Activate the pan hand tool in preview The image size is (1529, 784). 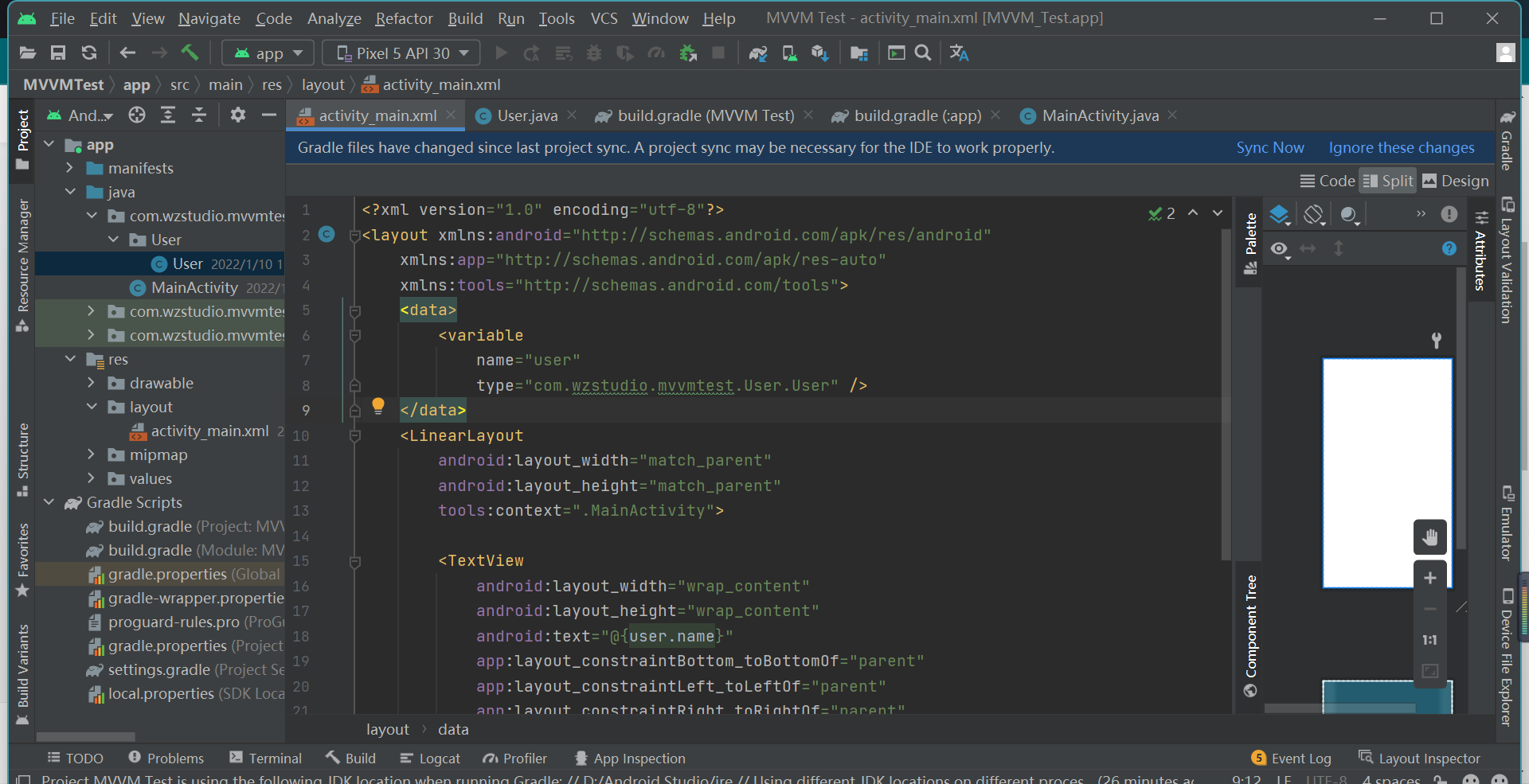point(1430,536)
